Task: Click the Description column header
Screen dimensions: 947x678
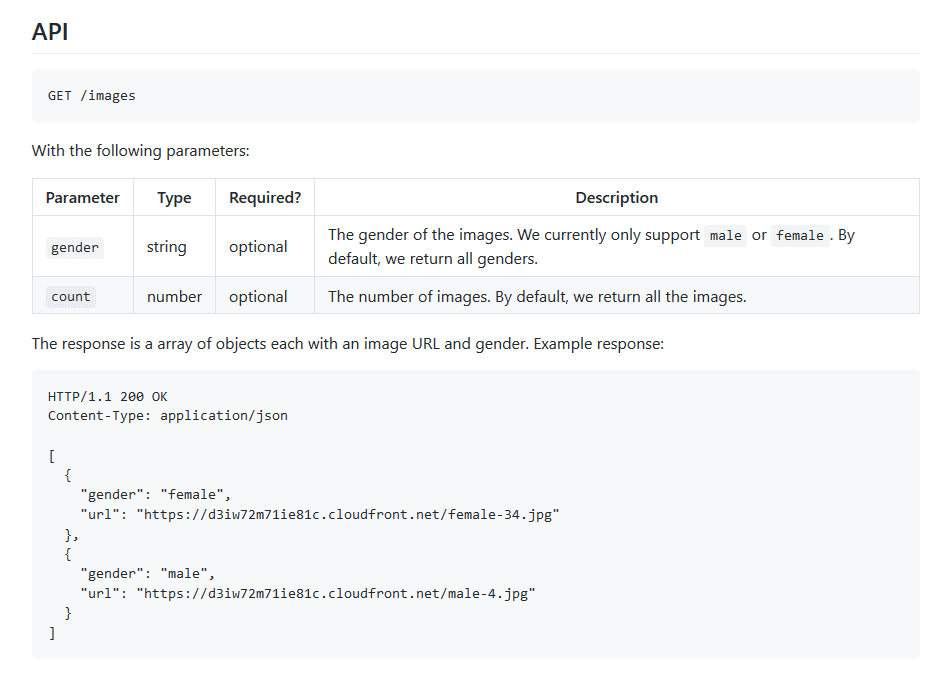Action: [616, 197]
